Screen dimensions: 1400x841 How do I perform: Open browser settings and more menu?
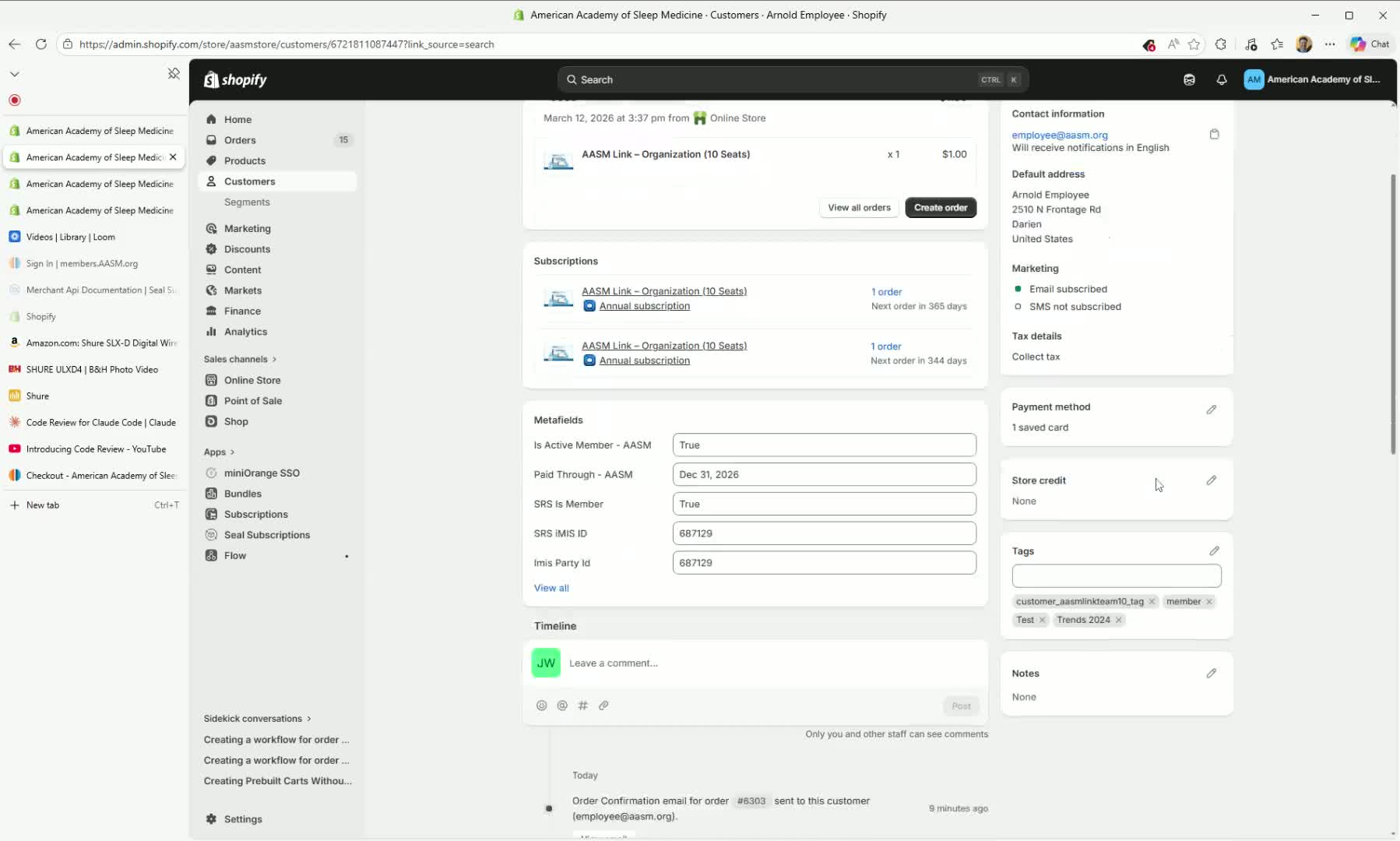click(x=1330, y=44)
